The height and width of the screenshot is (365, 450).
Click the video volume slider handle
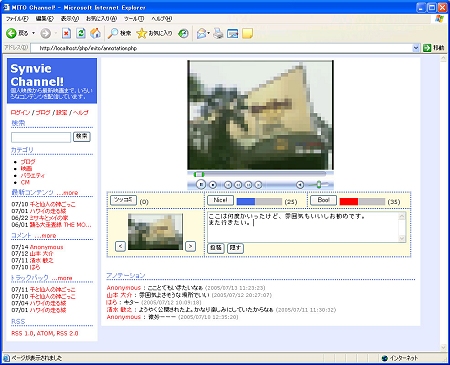coord(319,184)
